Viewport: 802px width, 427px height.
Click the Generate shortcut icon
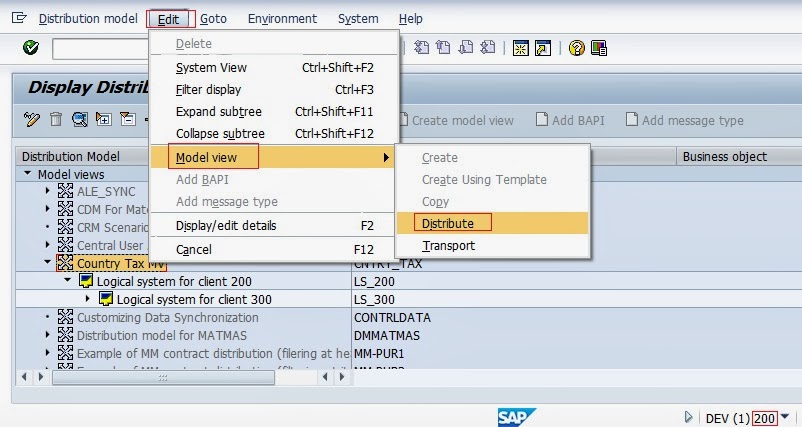pos(543,48)
